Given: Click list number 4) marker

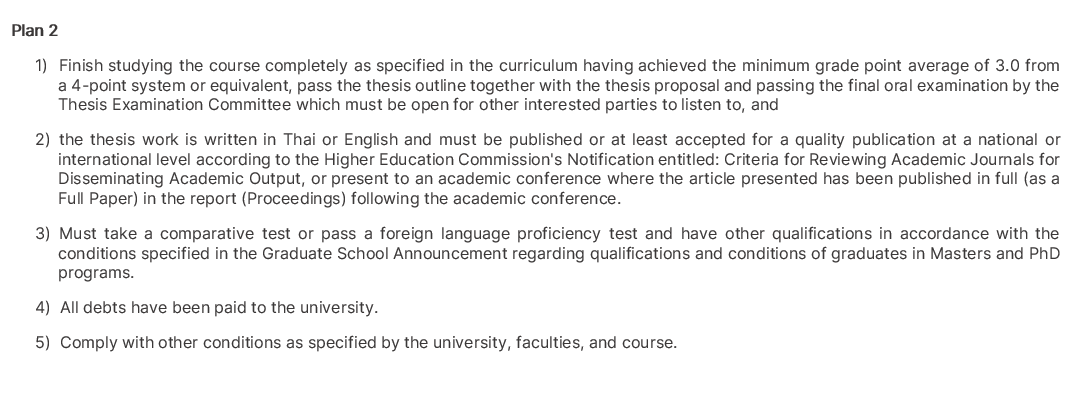Looking at the screenshot, I should click(42, 308).
